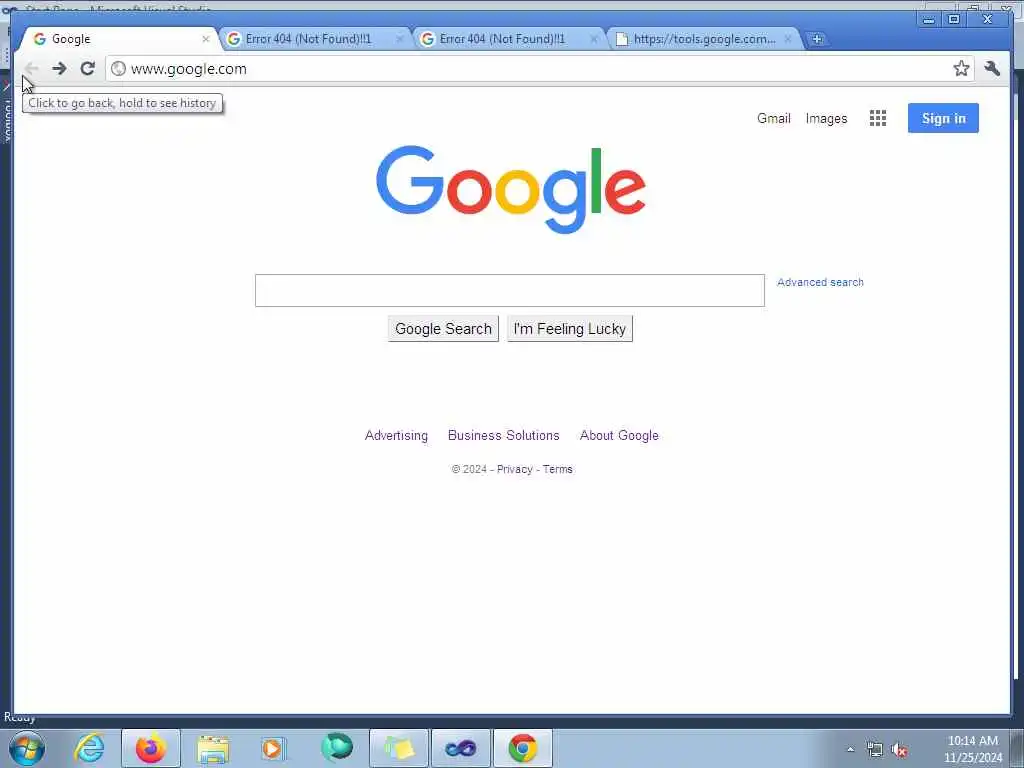Click the green round app icon in taskbar
Screen dimensions: 1024x768
[x=336, y=748]
